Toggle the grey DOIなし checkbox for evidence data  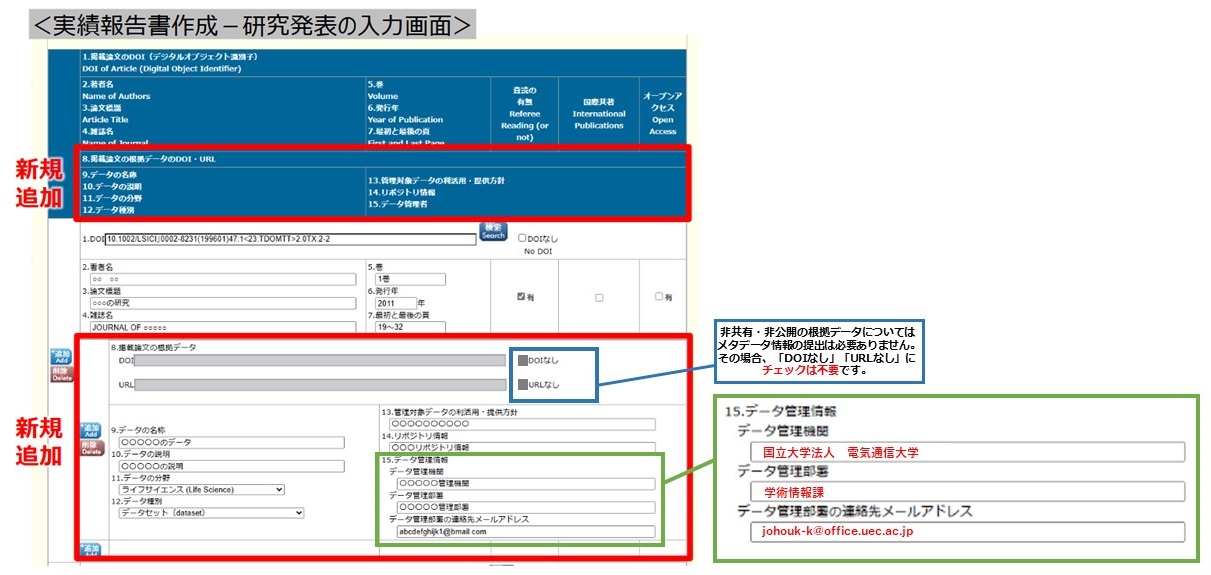click(x=522, y=360)
